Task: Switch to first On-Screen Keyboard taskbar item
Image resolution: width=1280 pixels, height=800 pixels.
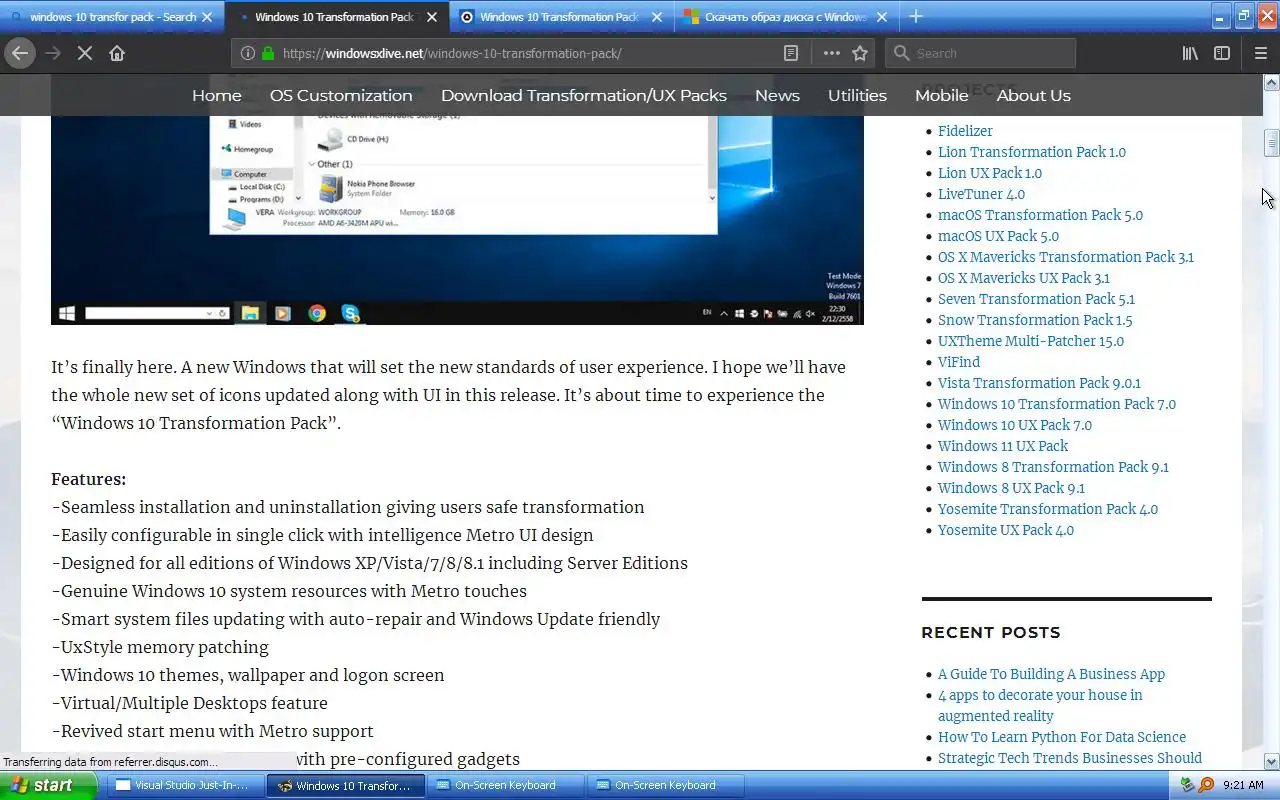Action: pyautogui.click(x=506, y=785)
